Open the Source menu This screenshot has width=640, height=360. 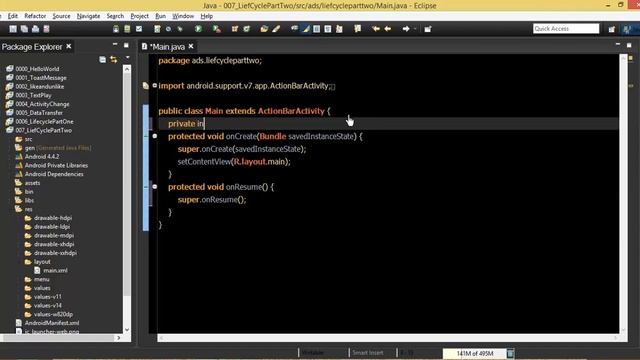tap(61, 16)
